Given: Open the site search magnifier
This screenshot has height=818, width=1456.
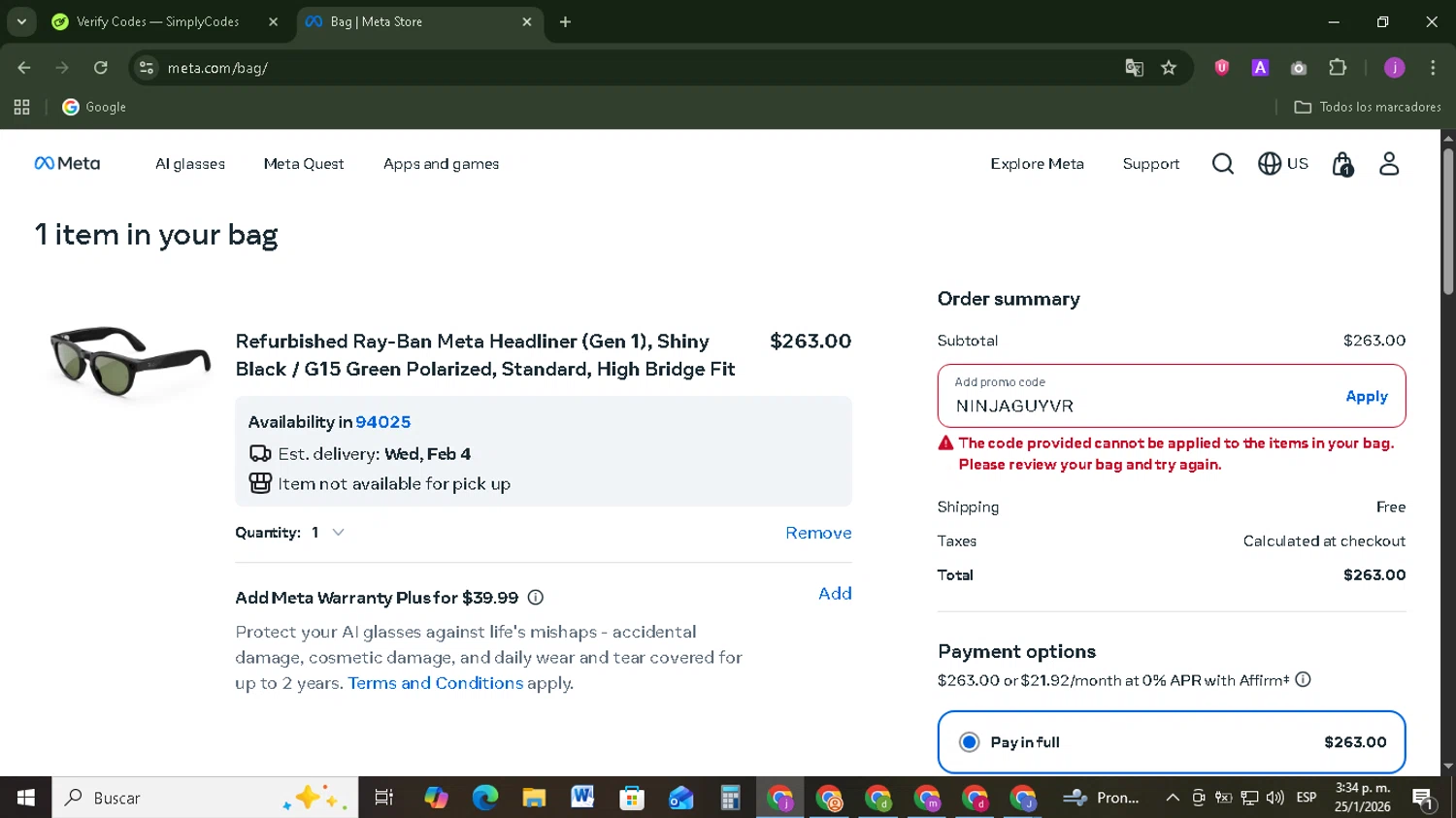Looking at the screenshot, I should point(1223,164).
